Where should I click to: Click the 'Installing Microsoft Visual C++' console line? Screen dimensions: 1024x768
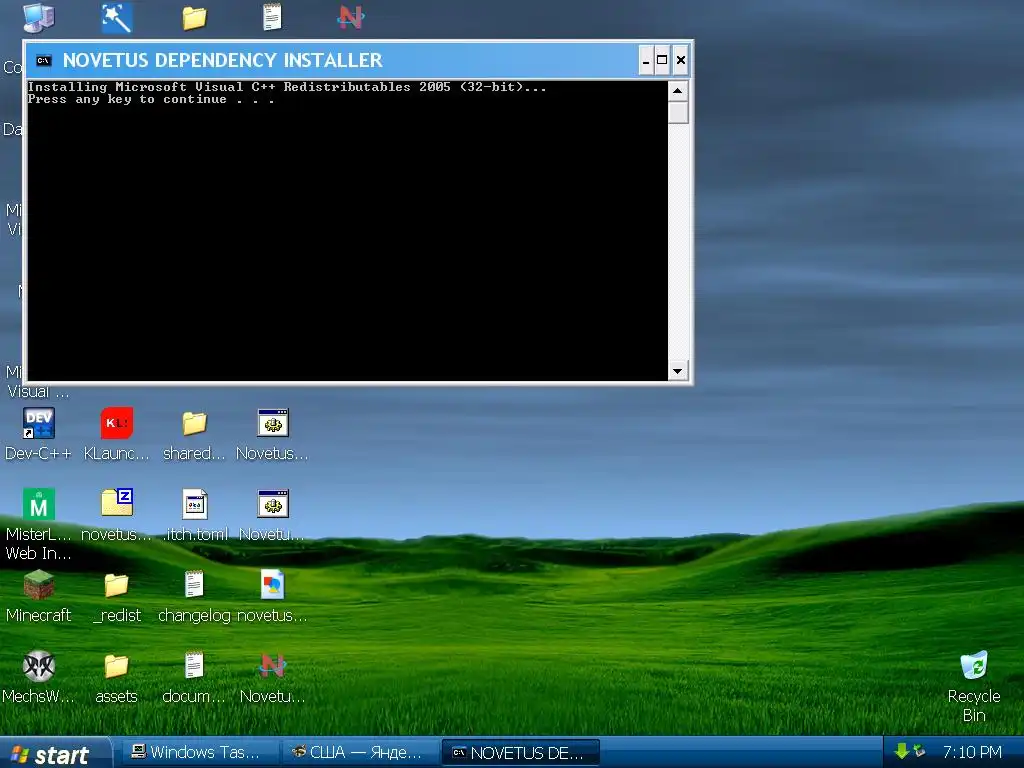pos(287,87)
